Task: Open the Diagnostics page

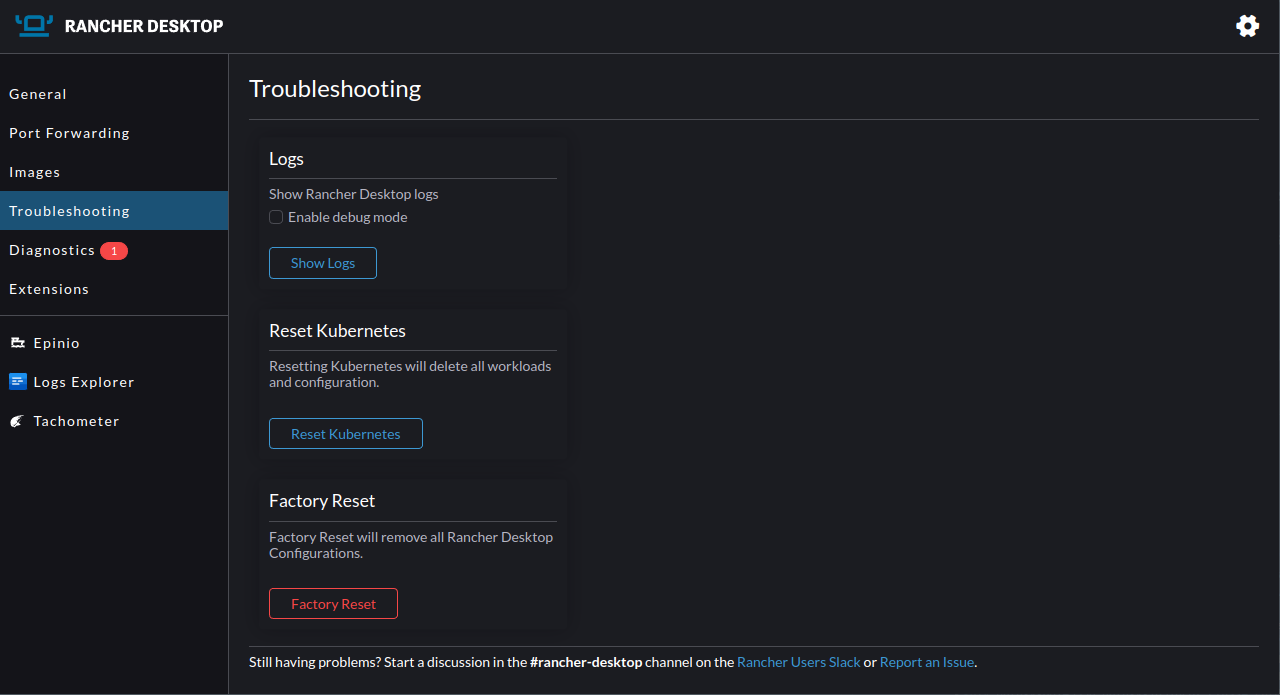Action: 52,250
